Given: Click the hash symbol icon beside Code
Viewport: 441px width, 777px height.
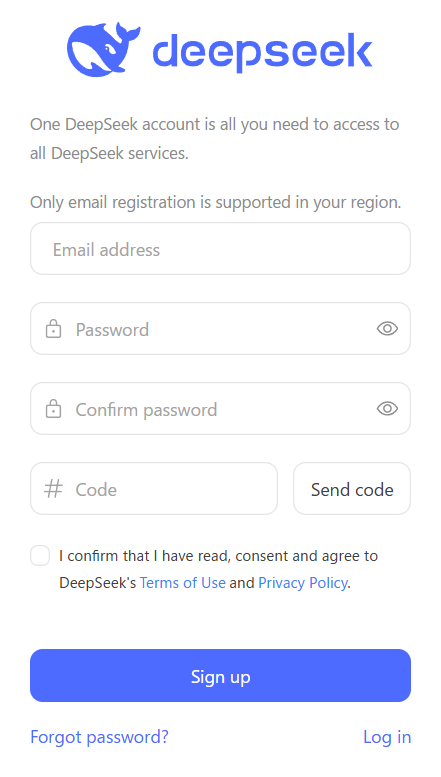Looking at the screenshot, I should click(54, 489).
